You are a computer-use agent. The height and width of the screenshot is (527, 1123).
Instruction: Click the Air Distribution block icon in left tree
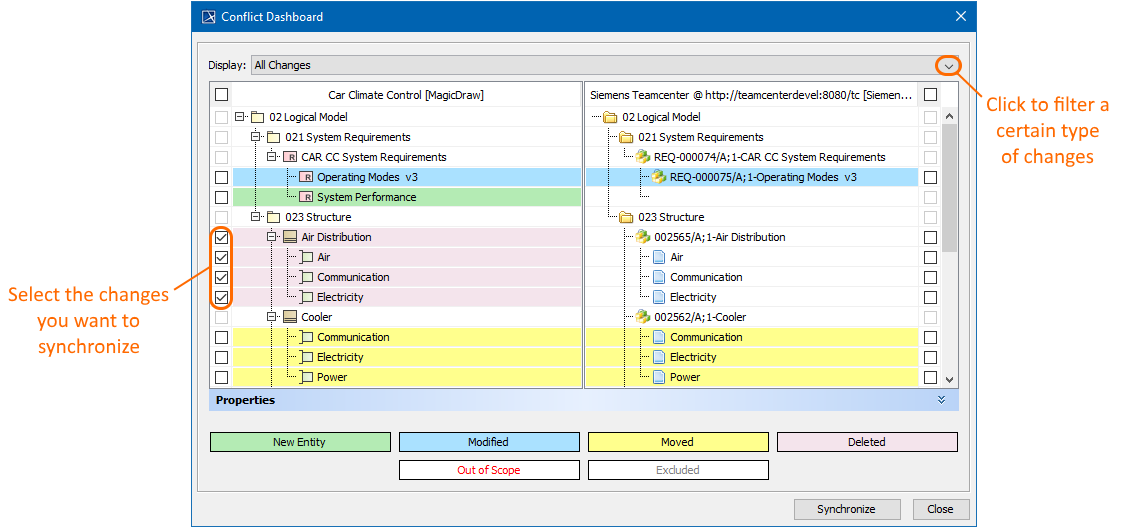(x=290, y=237)
